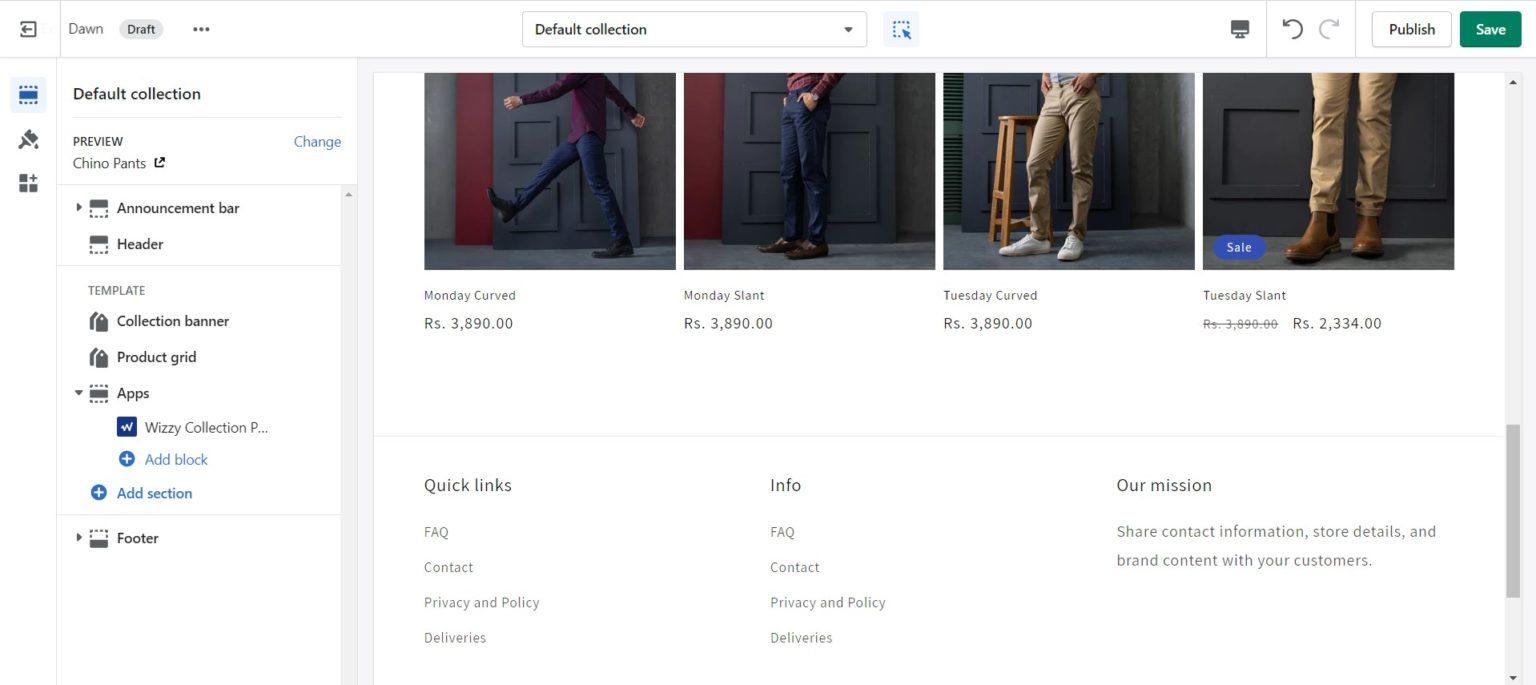Add a new section to the template

click(153, 492)
